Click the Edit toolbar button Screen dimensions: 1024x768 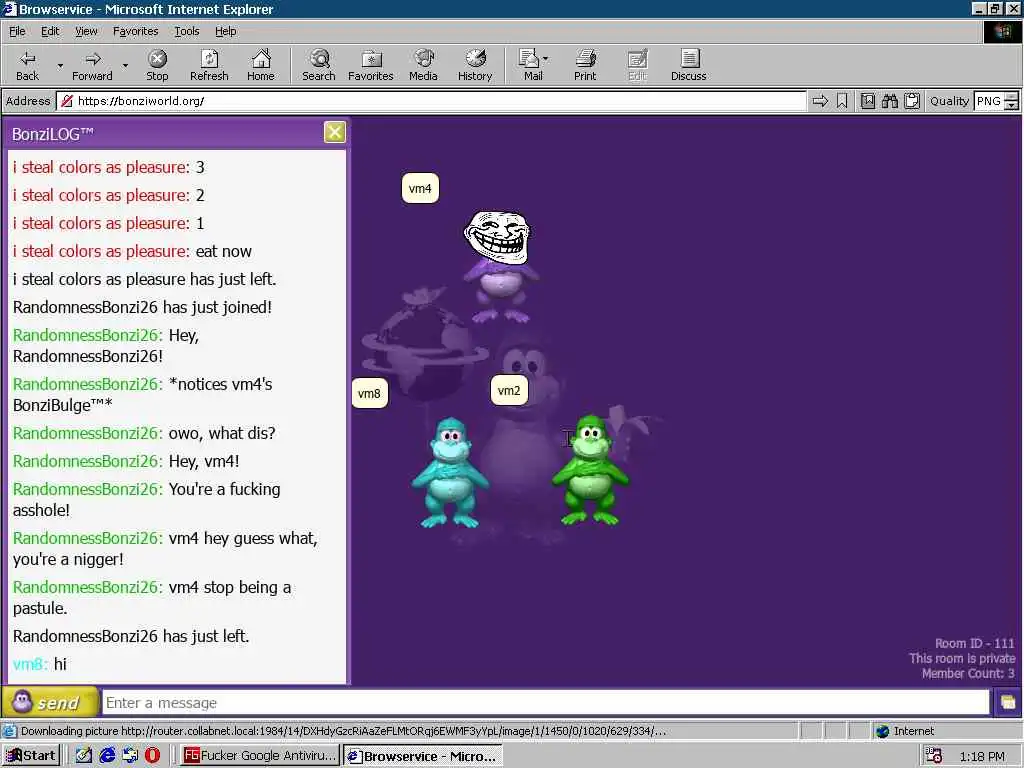[637, 65]
